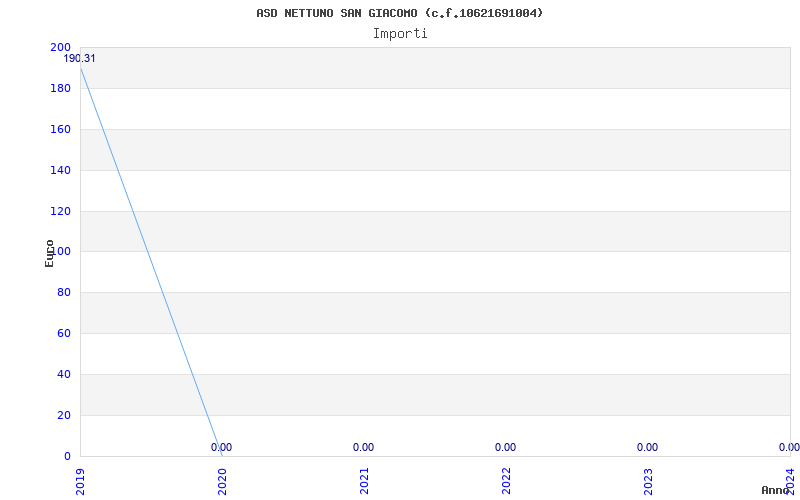Click the 0.00 value above 2023
This screenshot has width=800, height=500.
click(647, 447)
